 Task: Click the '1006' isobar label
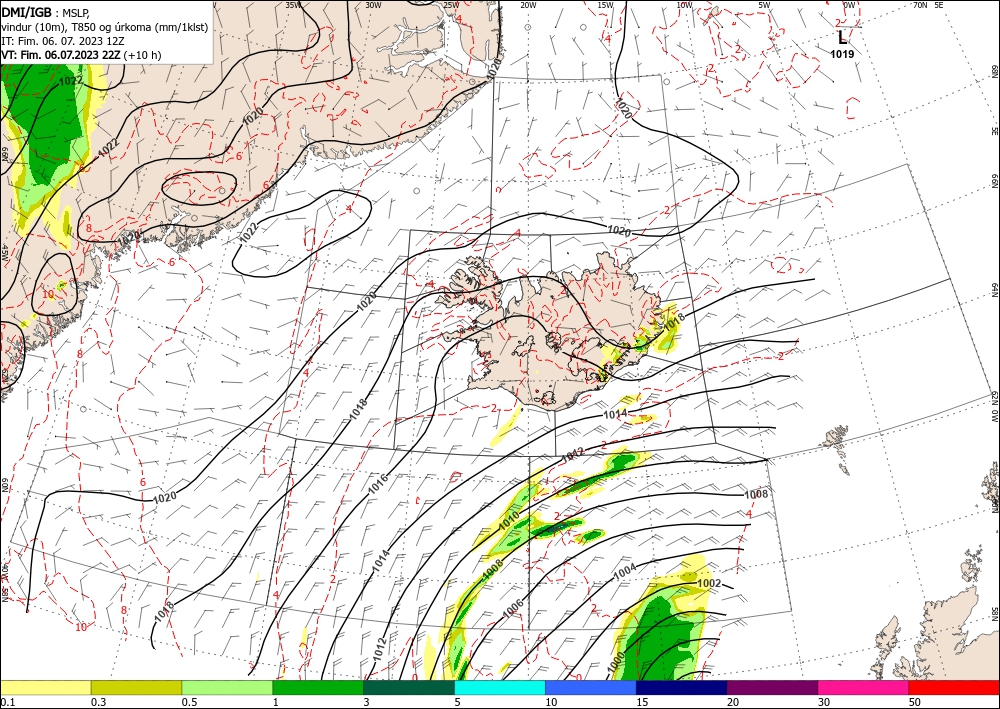coord(513,608)
